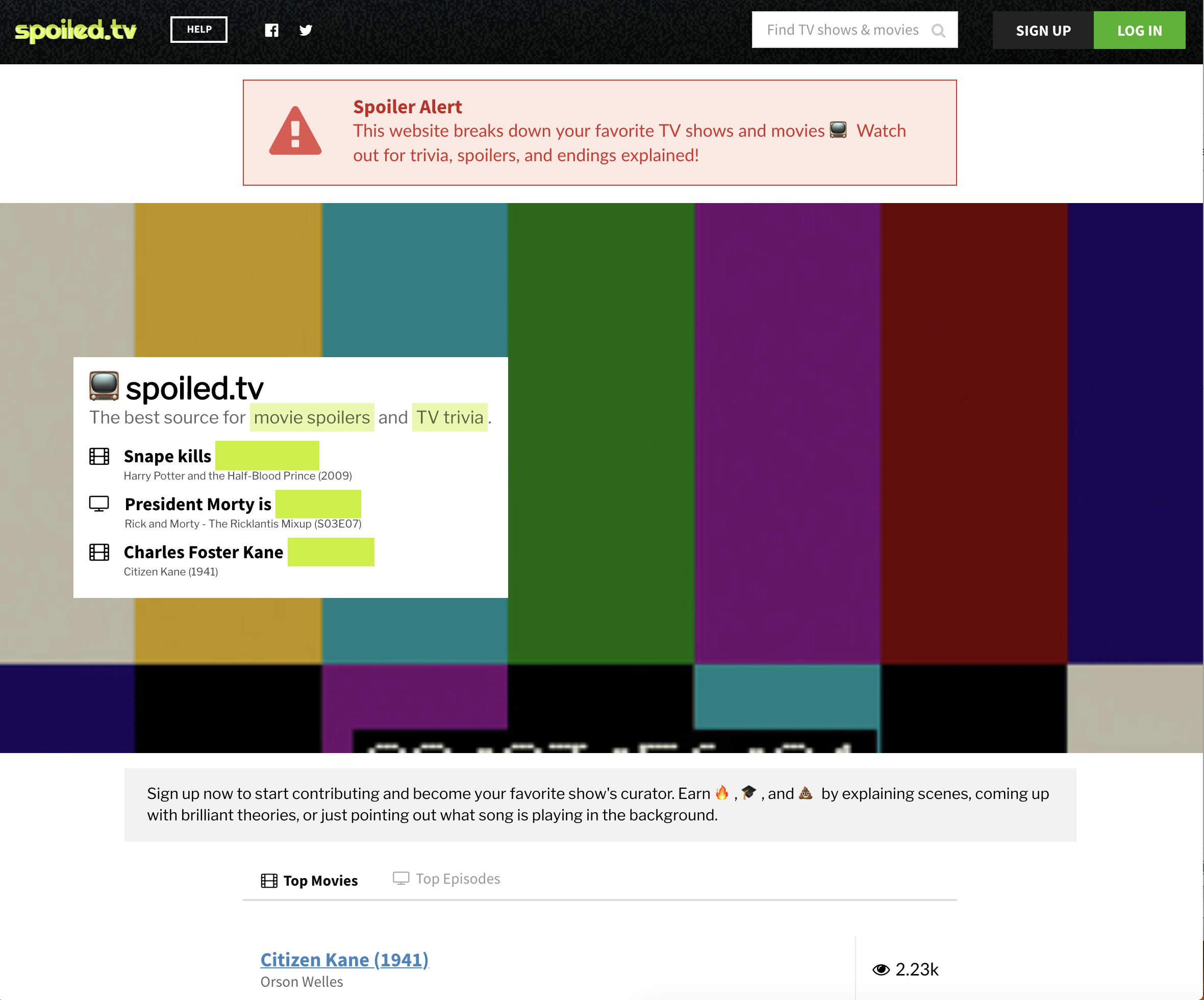Open the Twitter page via its icon
This screenshot has height=1000, width=1204.
306,30
